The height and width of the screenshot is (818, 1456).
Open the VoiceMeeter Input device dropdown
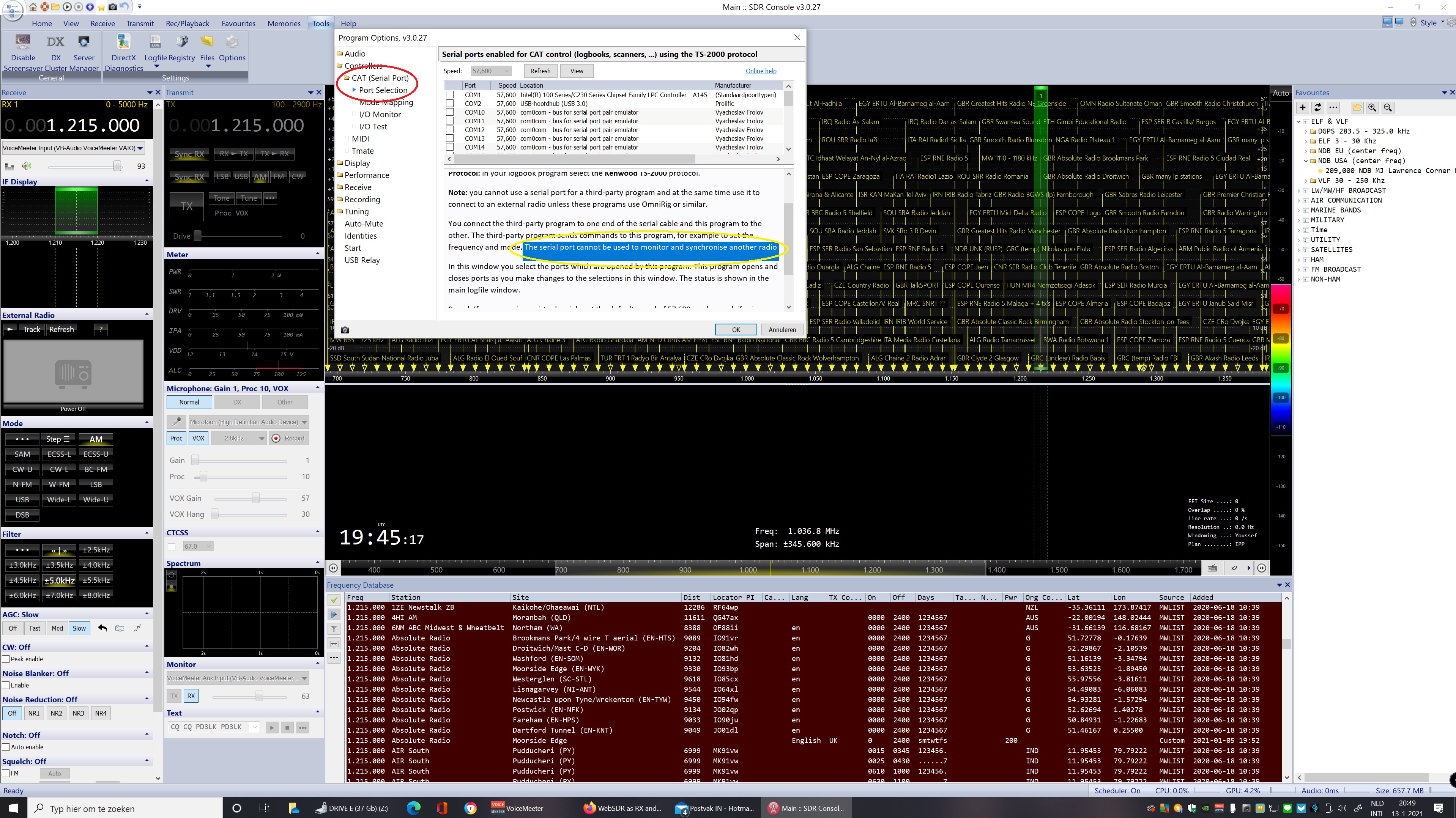[140, 148]
